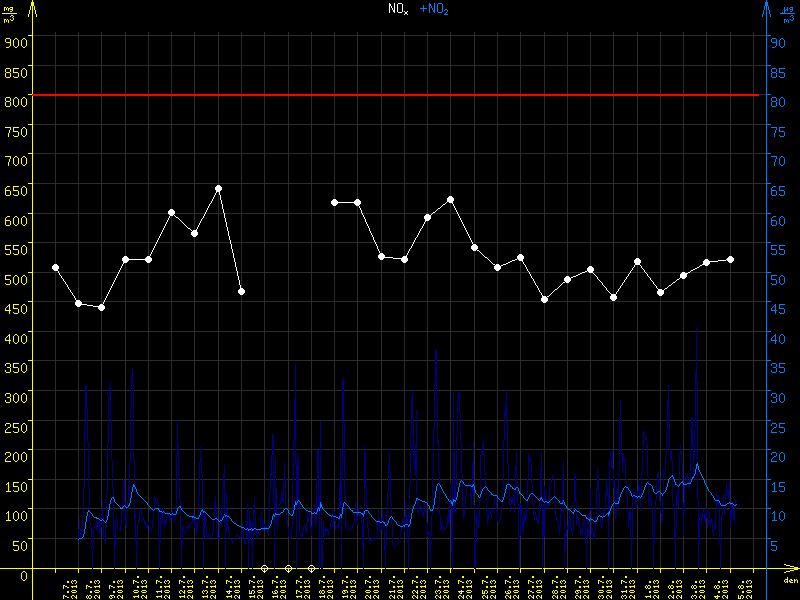
Task: Click the 22.7.2013 date label
Action: click(414, 585)
